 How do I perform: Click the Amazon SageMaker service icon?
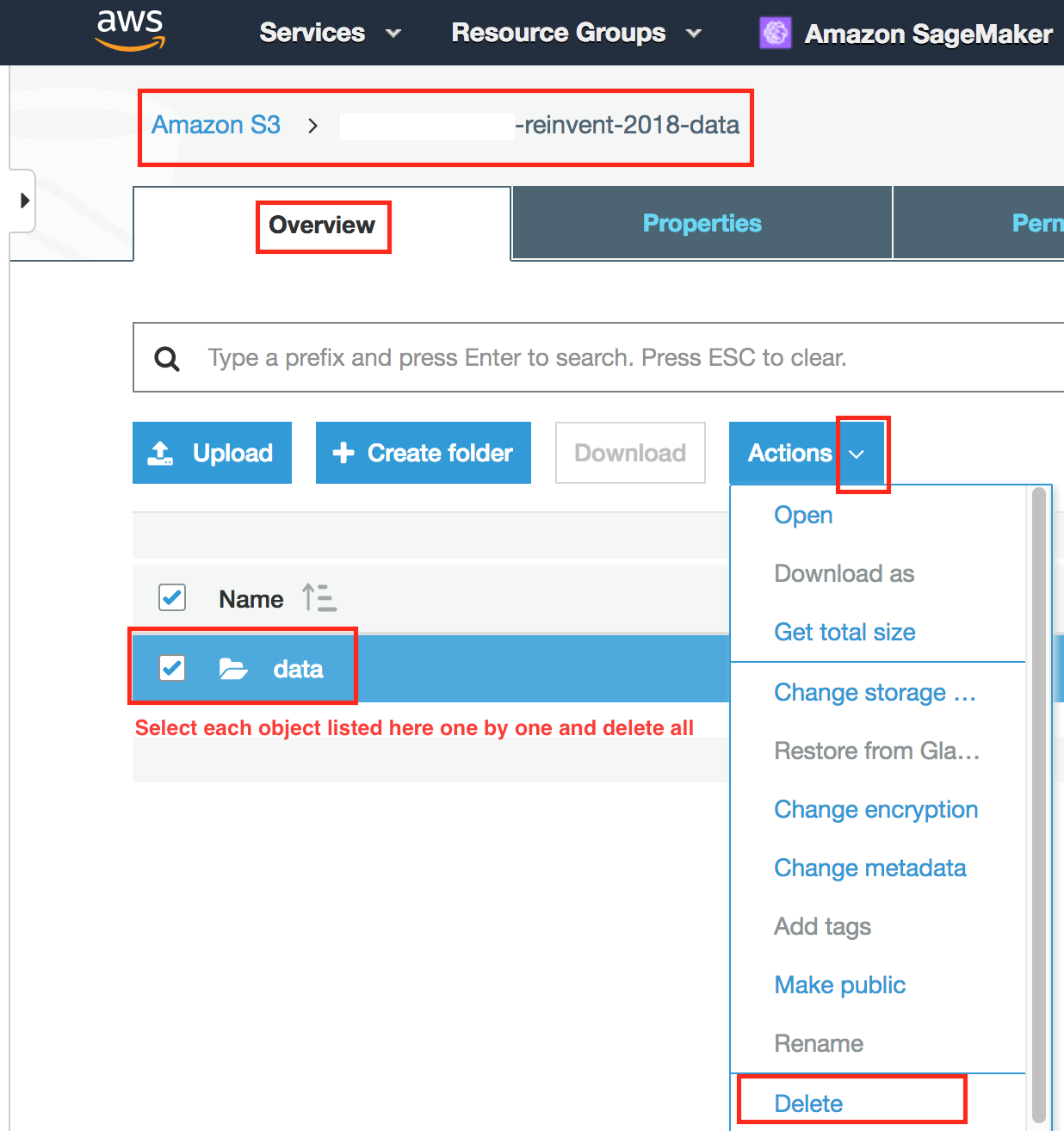[775, 34]
